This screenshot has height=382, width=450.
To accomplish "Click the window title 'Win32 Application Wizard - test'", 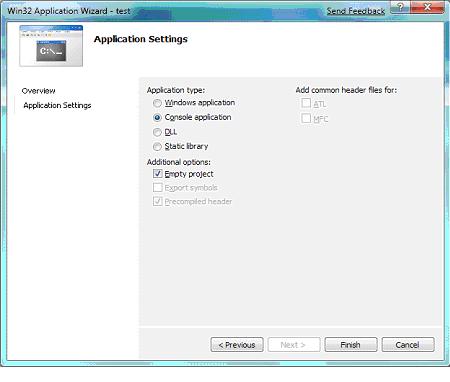I will 69,11.
